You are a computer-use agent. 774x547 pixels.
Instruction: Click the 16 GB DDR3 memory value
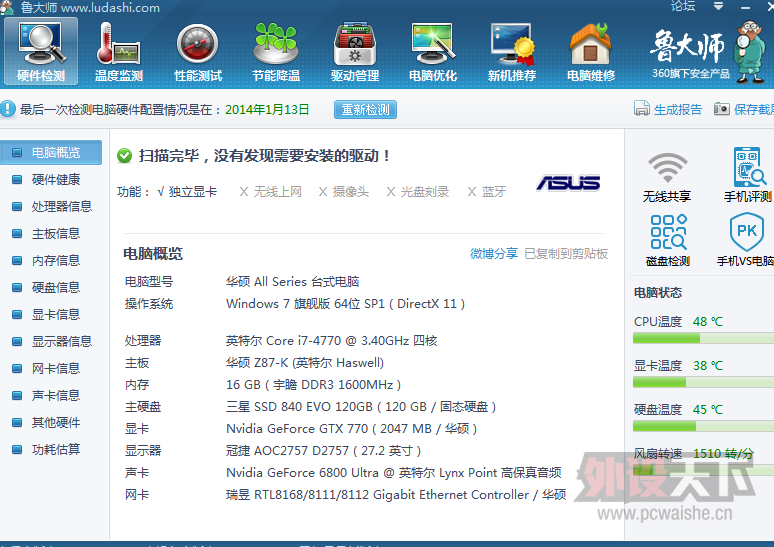313,385
